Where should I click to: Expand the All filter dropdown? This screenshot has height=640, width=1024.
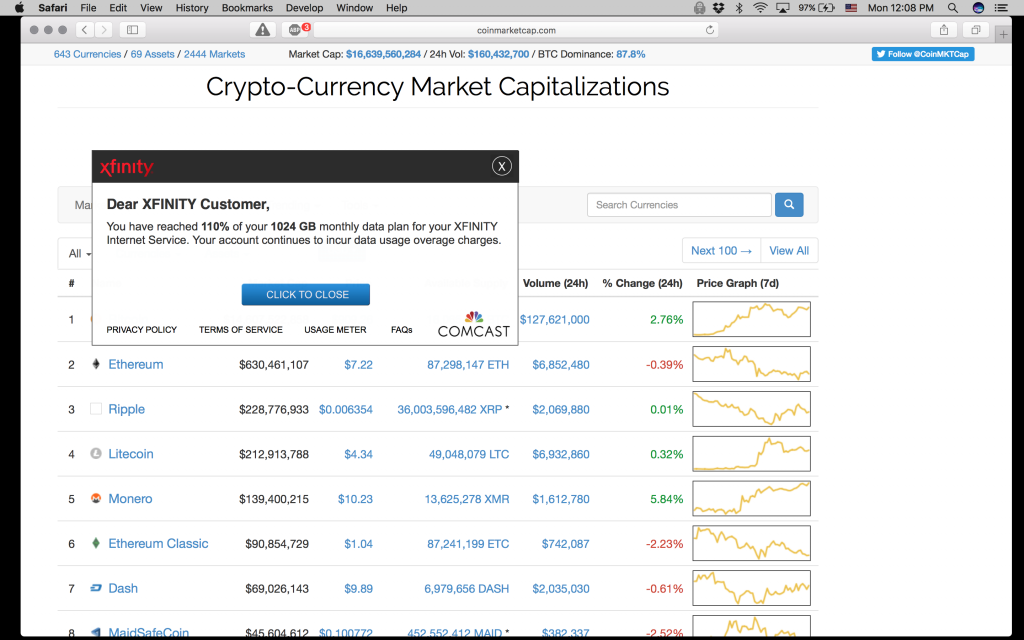[x=79, y=253]
